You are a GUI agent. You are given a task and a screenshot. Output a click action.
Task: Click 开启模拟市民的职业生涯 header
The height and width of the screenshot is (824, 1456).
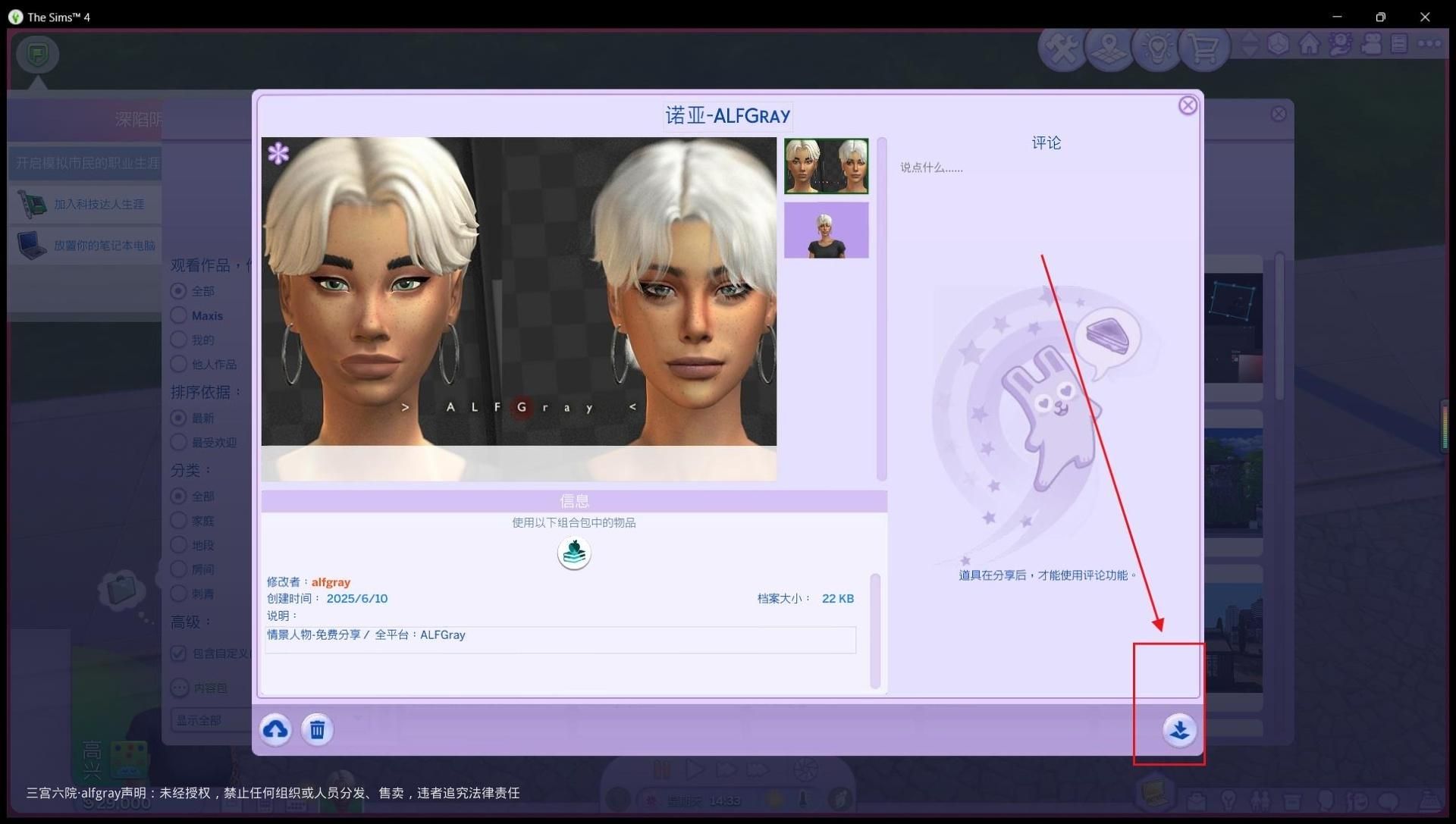[86, 162]
